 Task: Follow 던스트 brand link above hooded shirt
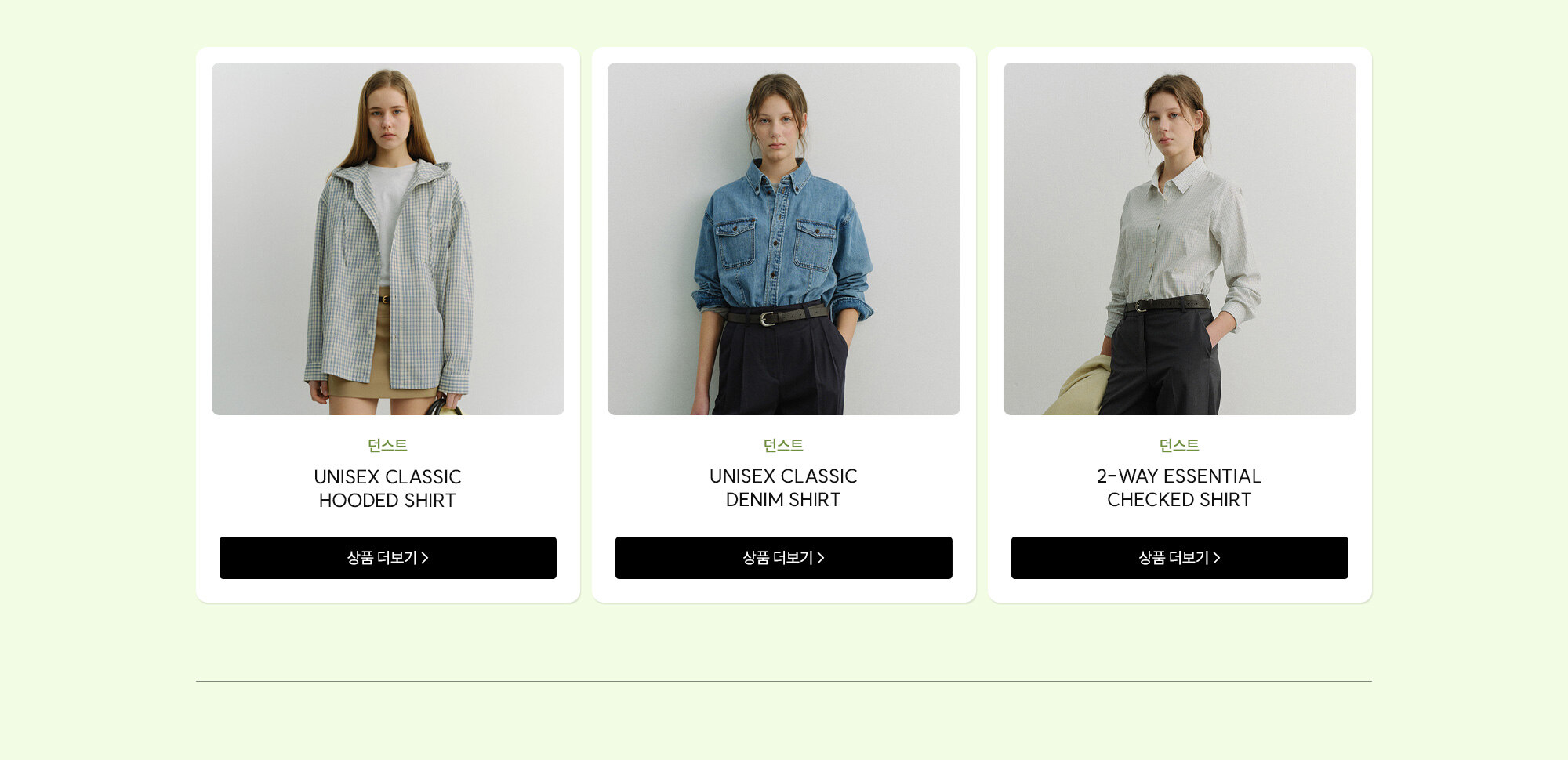[388, 445]
